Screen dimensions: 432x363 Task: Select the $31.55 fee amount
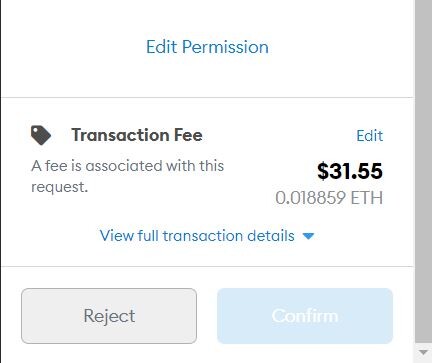(350, 171)
